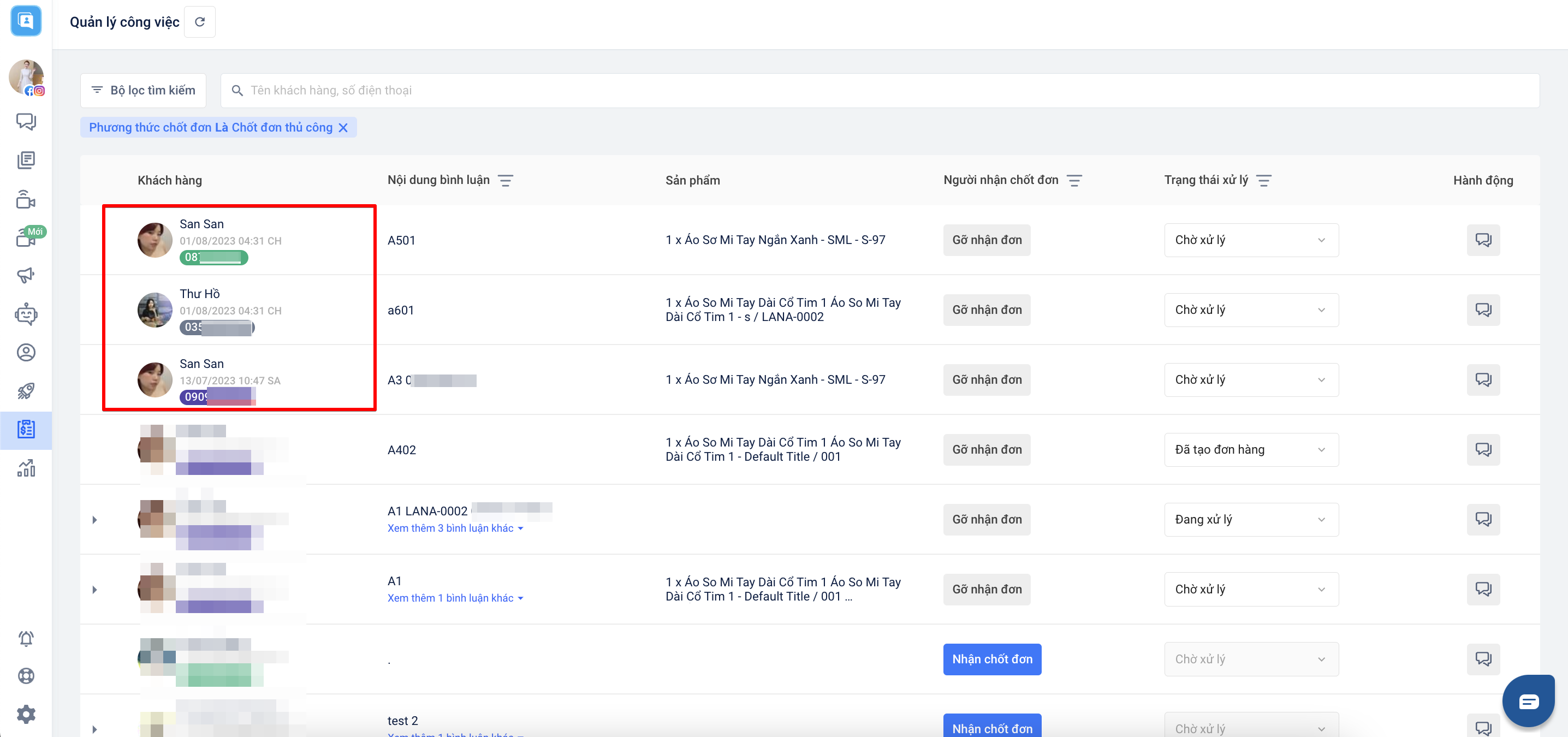Filter the Nội dung bình luận column

click(505, 181)
